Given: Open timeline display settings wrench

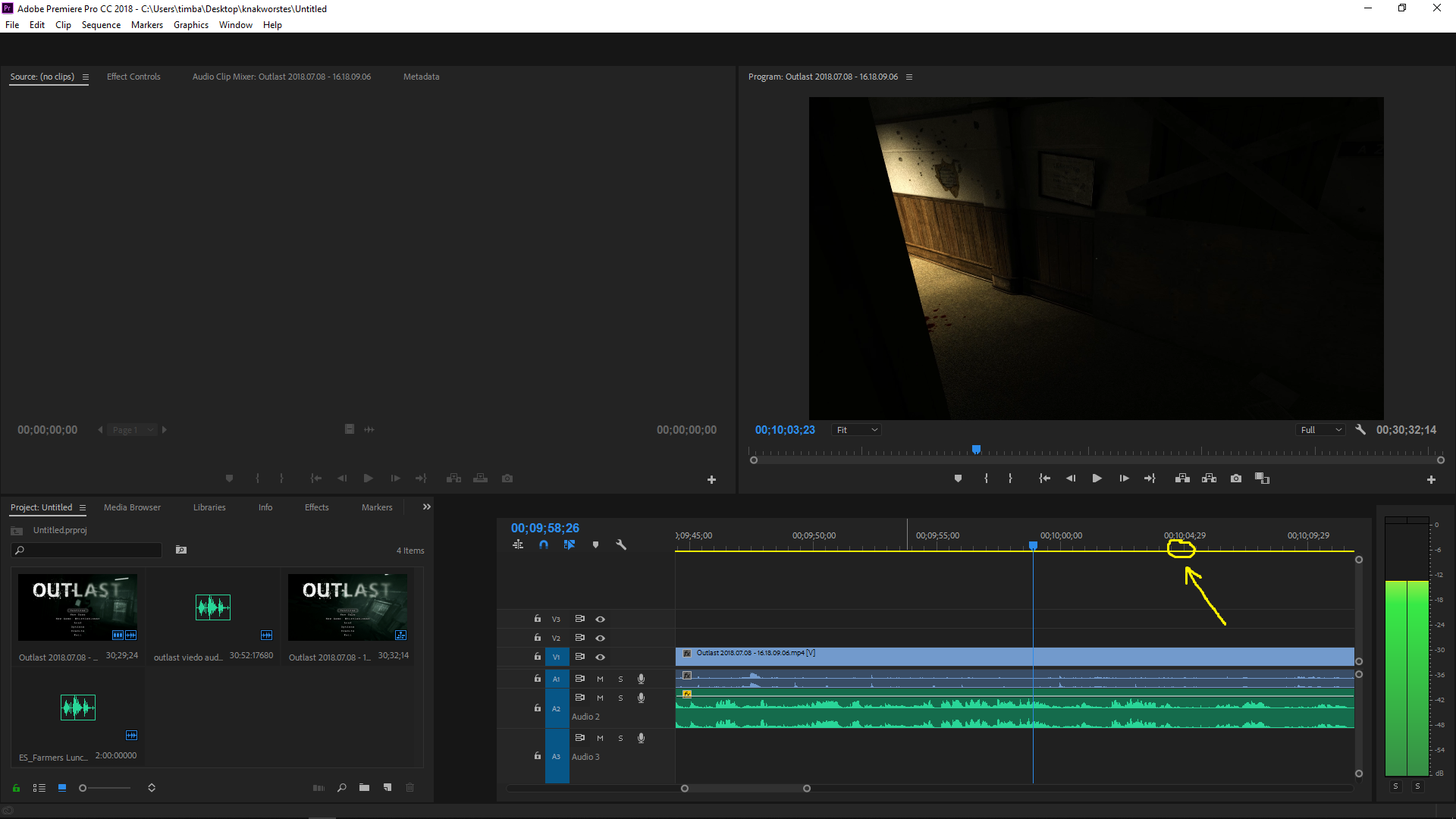Looking at the screenshot, I should (621, 544).
